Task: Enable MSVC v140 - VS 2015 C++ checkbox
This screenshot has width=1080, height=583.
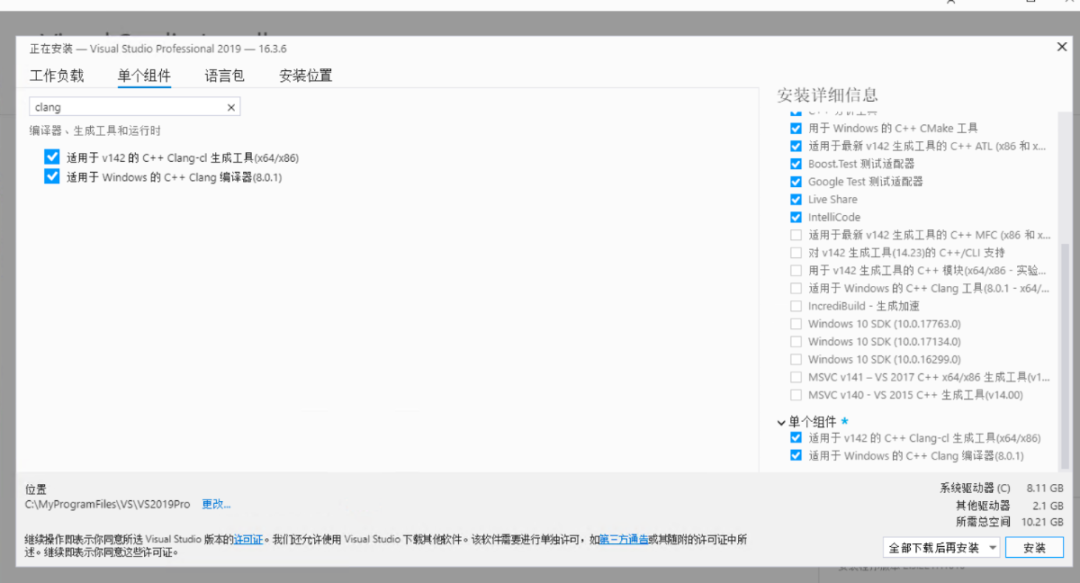Action: (796, 395)
